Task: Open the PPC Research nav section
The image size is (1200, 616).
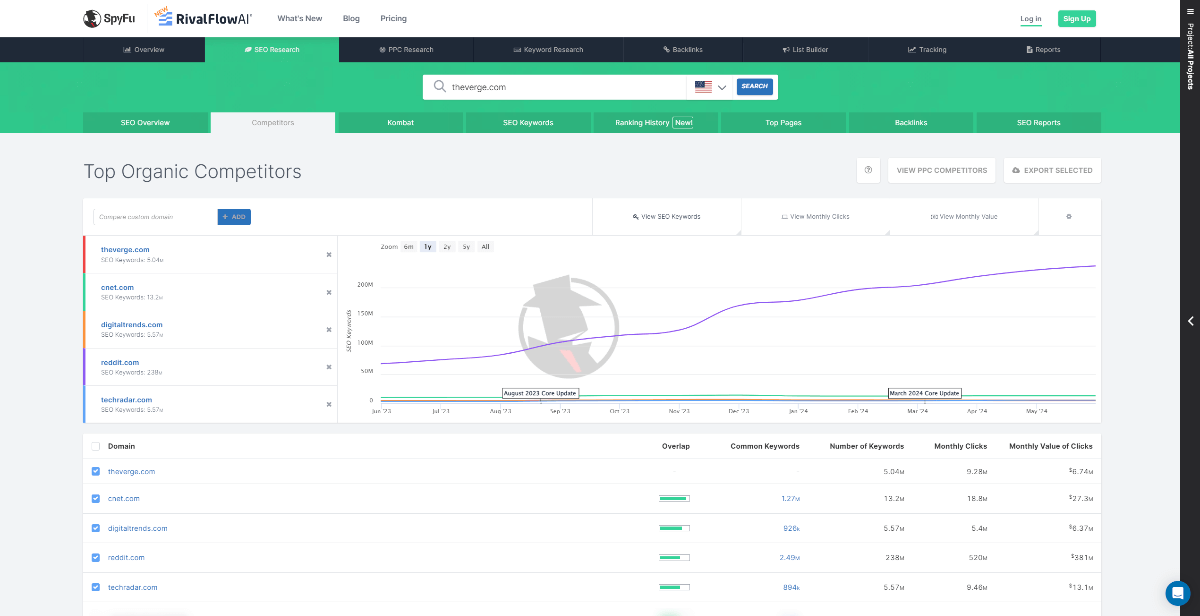Action: pyautogui.click(x=405, y=49)
